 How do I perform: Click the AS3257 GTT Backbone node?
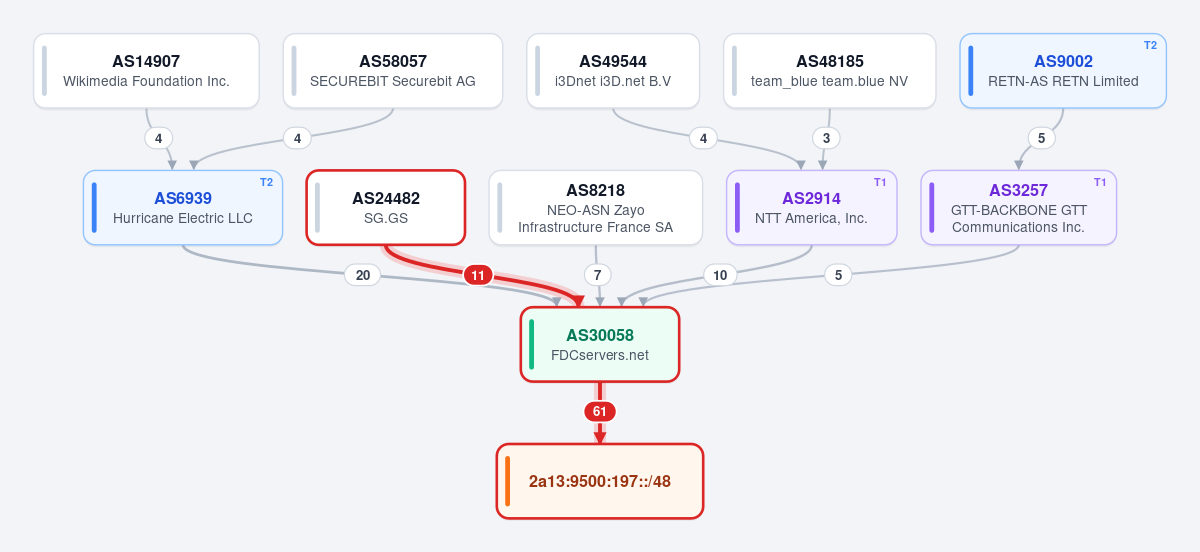[1018, 208]
